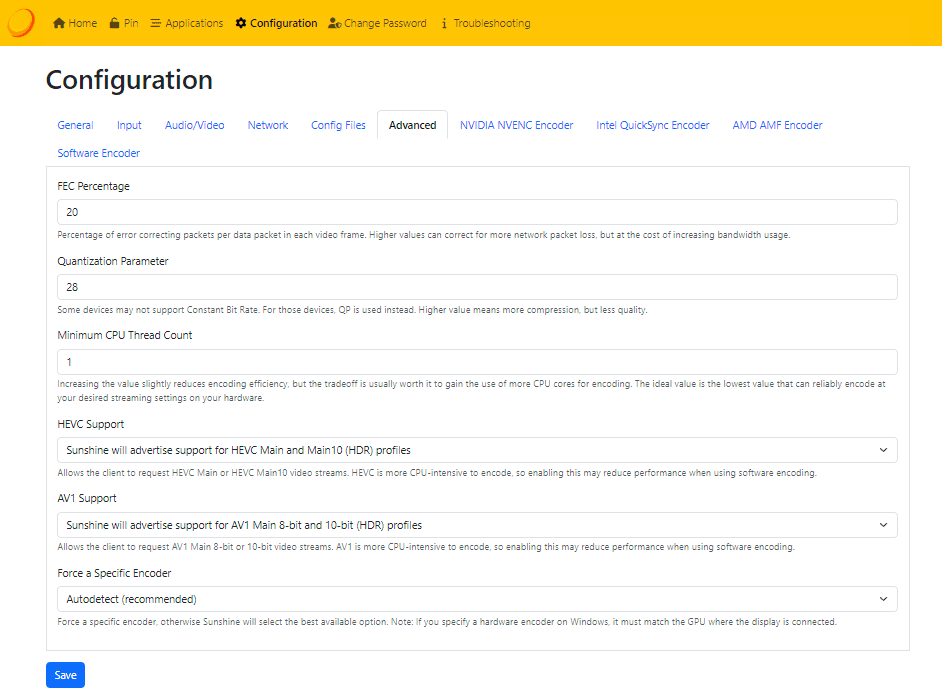
Task: Open the Network tab
Action: click(268, 126)
